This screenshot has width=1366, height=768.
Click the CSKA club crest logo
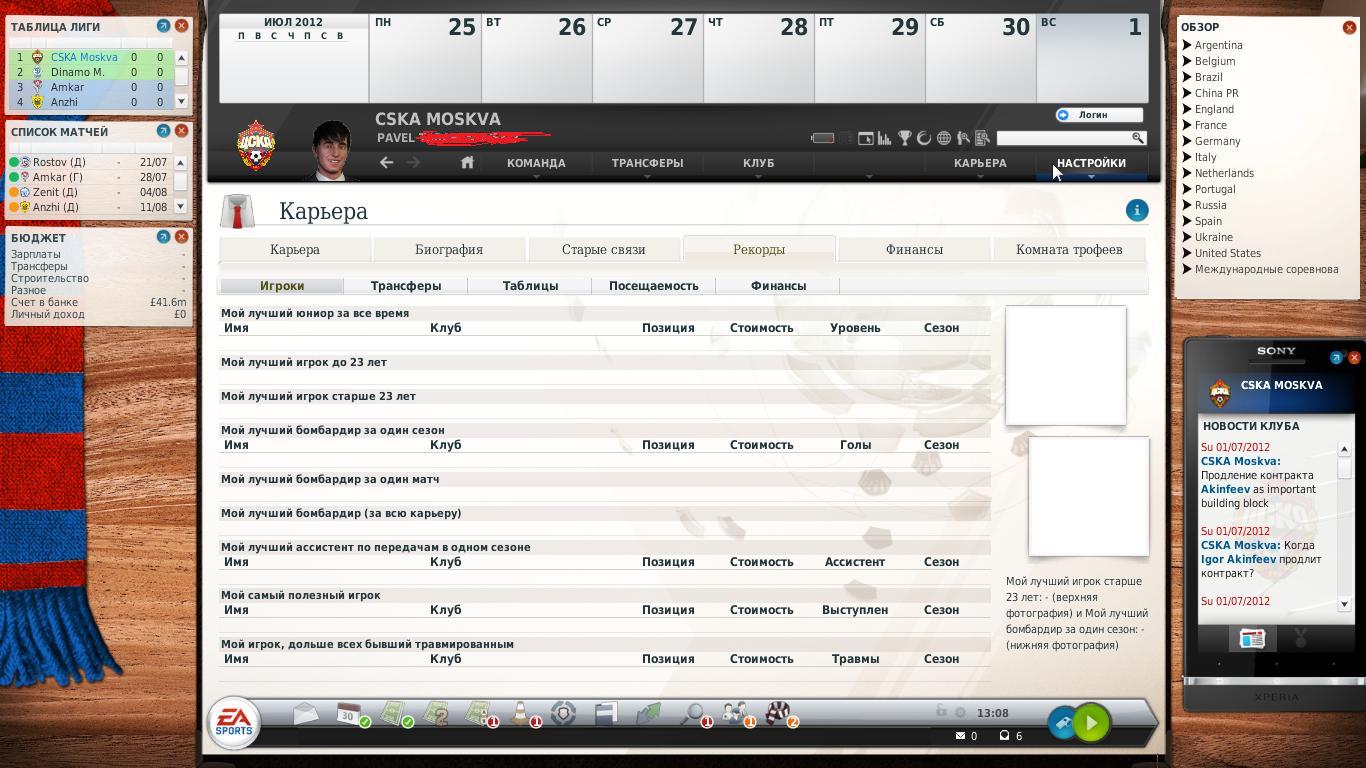256,145
